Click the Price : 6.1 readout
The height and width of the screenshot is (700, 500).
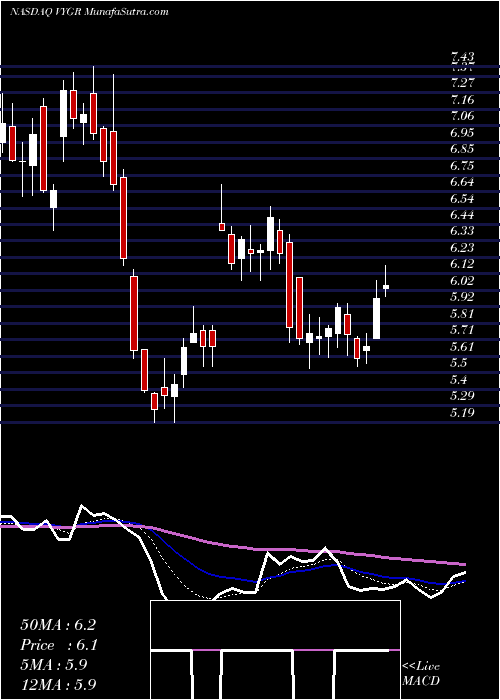(x=59, y=645)
